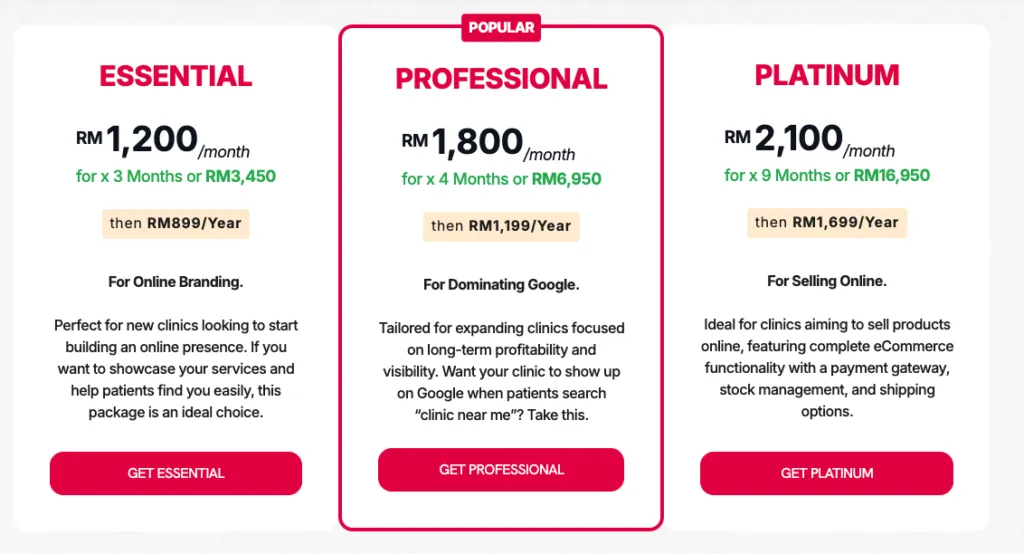Click 'for x 3 Months or RM3,450' text
Screen dimensions: 1024x554
[x=176, y=176]
